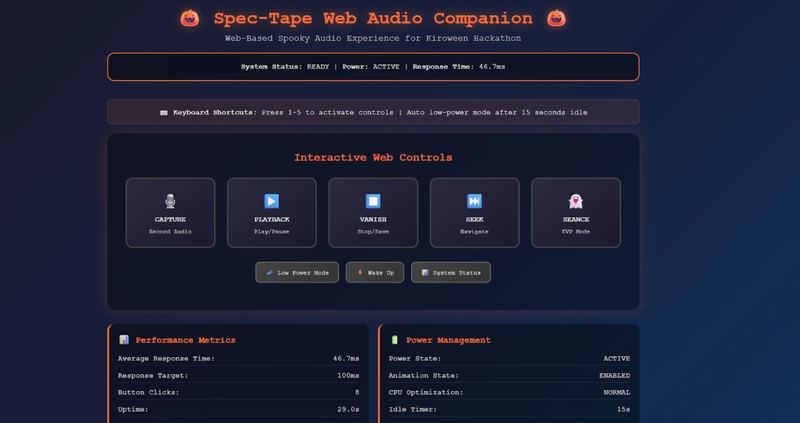The height and width of the screenshot is (423, 800).
Task: Click the system status banner at top
Action: point(373,67)
